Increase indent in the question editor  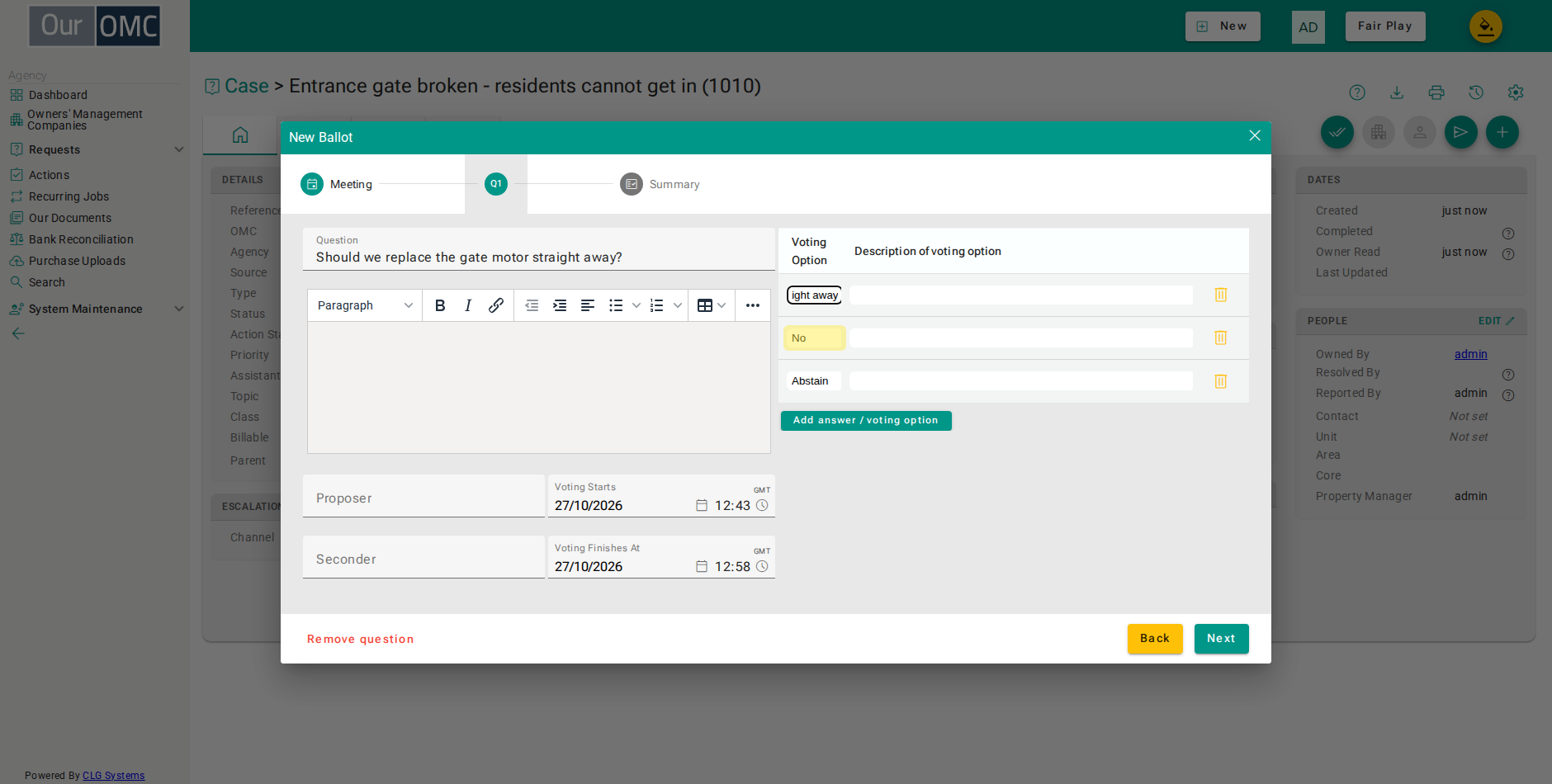click(560, 305)
